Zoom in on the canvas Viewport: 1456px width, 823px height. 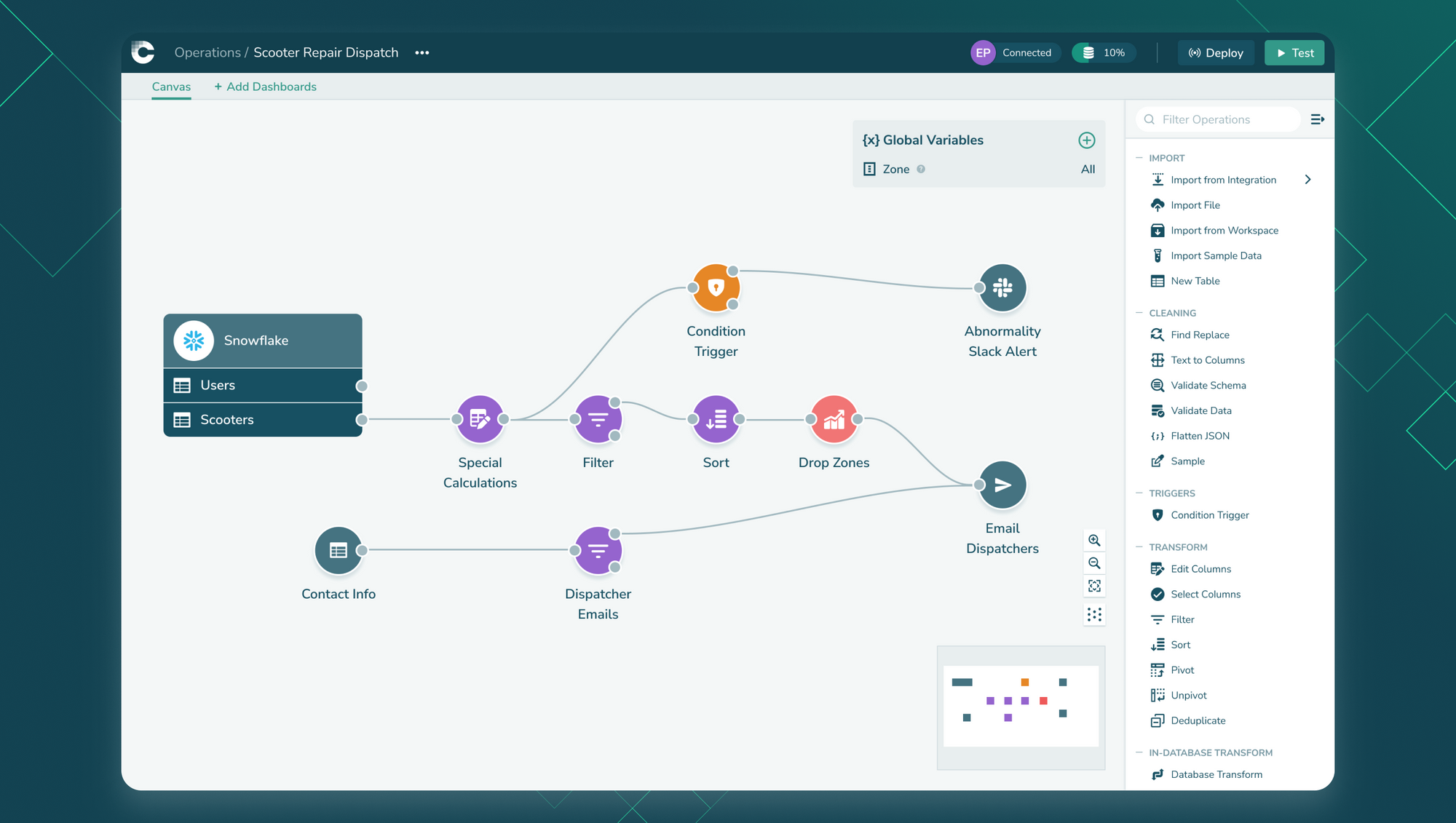click(x=1094, y=541)
